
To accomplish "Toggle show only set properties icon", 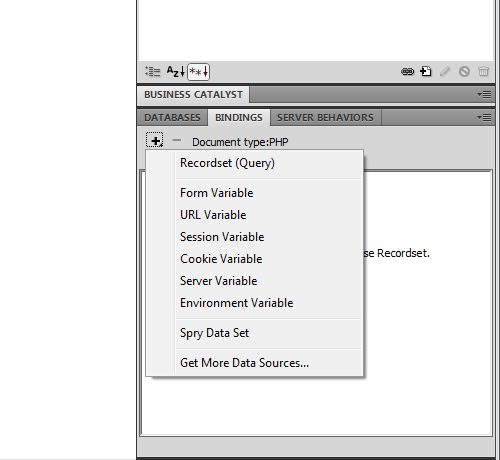I will pos(199,72).
